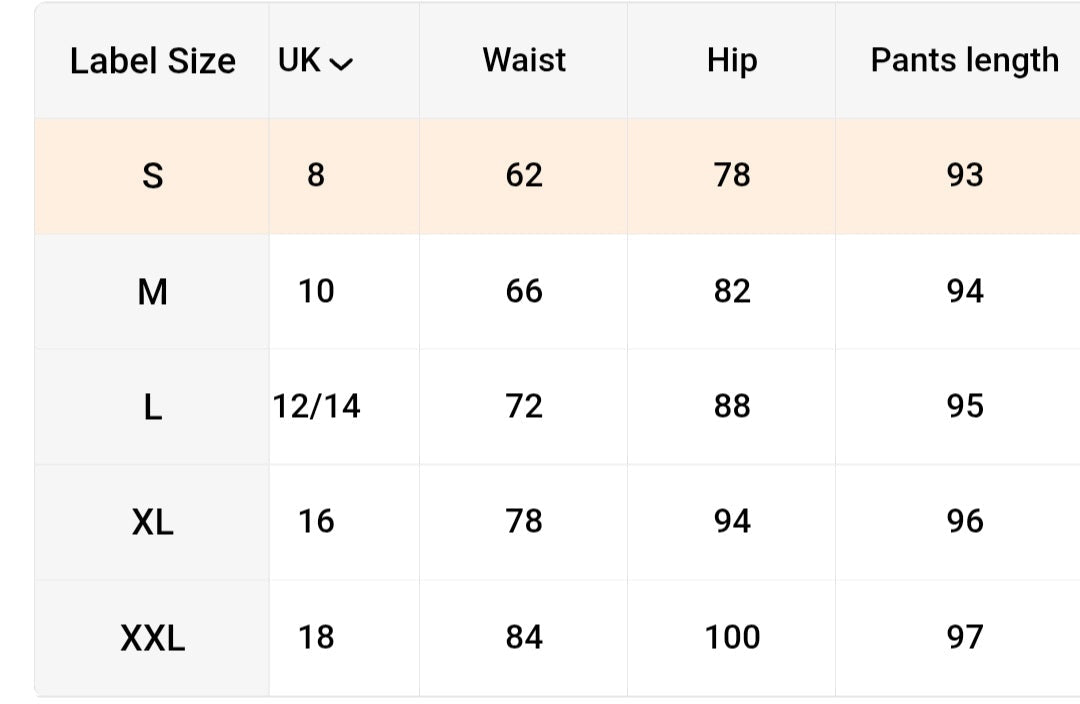
Task: Open the UK size region dropdown
Action: [315, 61]
